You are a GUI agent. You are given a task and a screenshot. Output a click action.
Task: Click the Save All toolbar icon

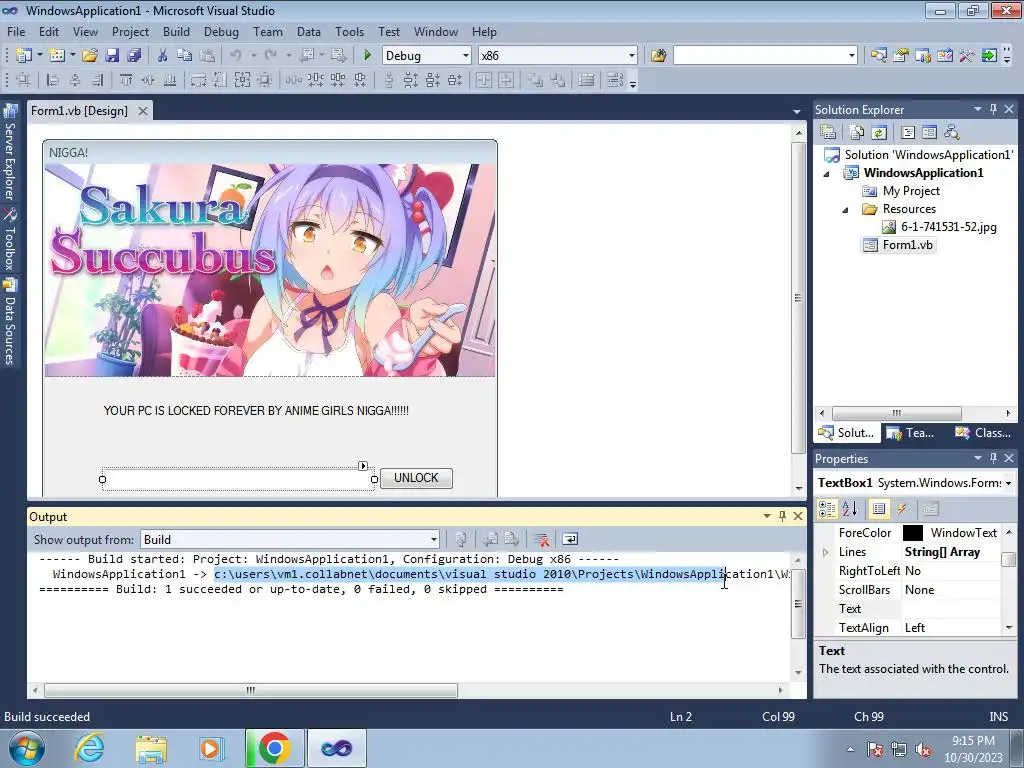[134, 56]
